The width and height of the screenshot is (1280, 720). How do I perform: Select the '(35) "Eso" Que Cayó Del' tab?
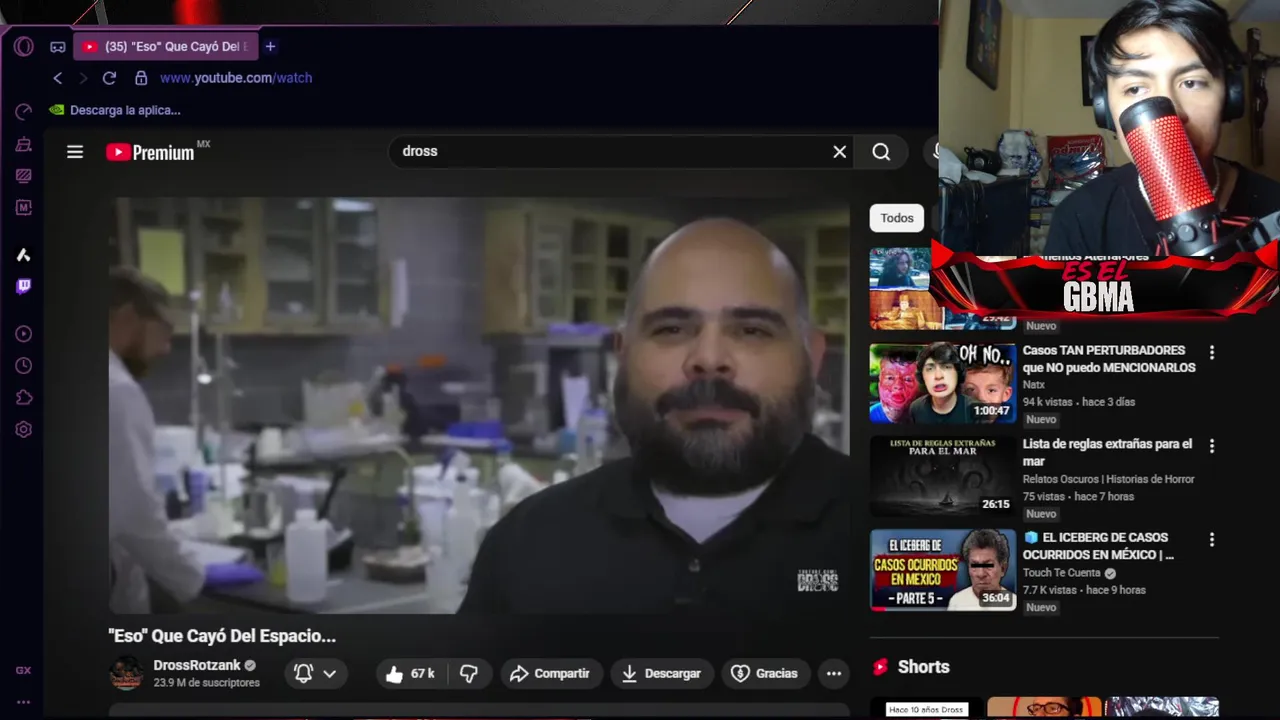click(x=165, y=47)
